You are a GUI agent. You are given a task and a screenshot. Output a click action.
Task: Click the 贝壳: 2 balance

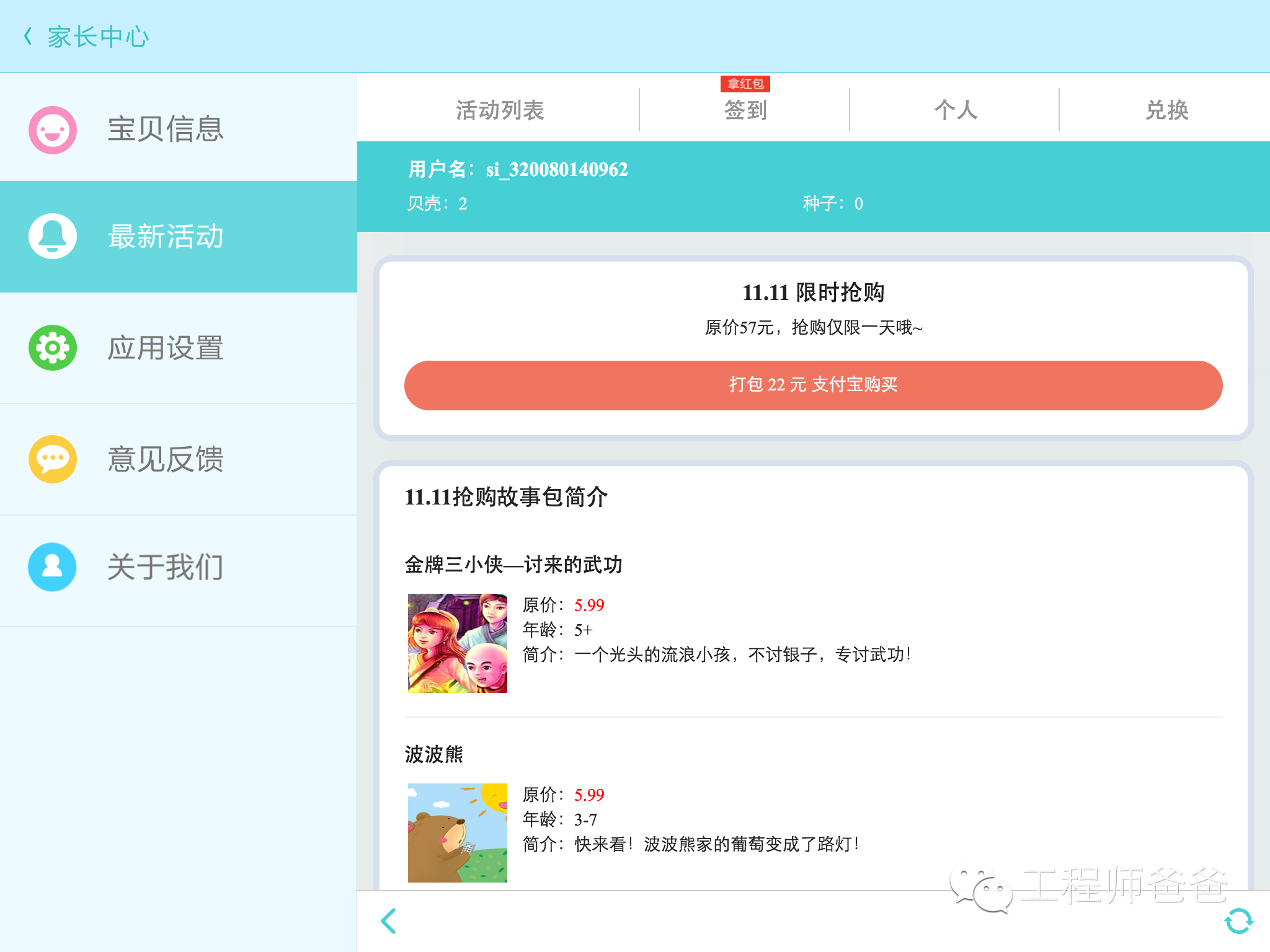[437, 203]
